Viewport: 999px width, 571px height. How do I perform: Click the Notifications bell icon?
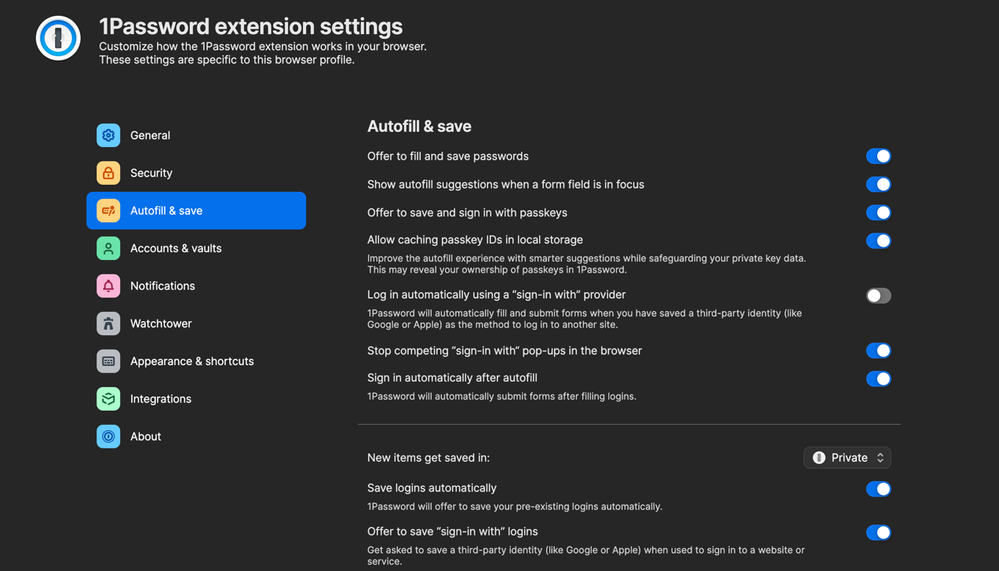(108, 286)
